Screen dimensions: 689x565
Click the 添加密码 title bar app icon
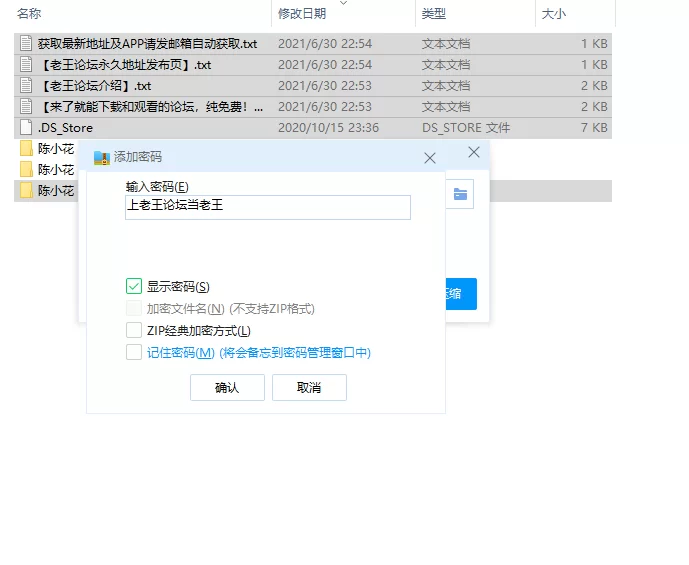[102, 157]
